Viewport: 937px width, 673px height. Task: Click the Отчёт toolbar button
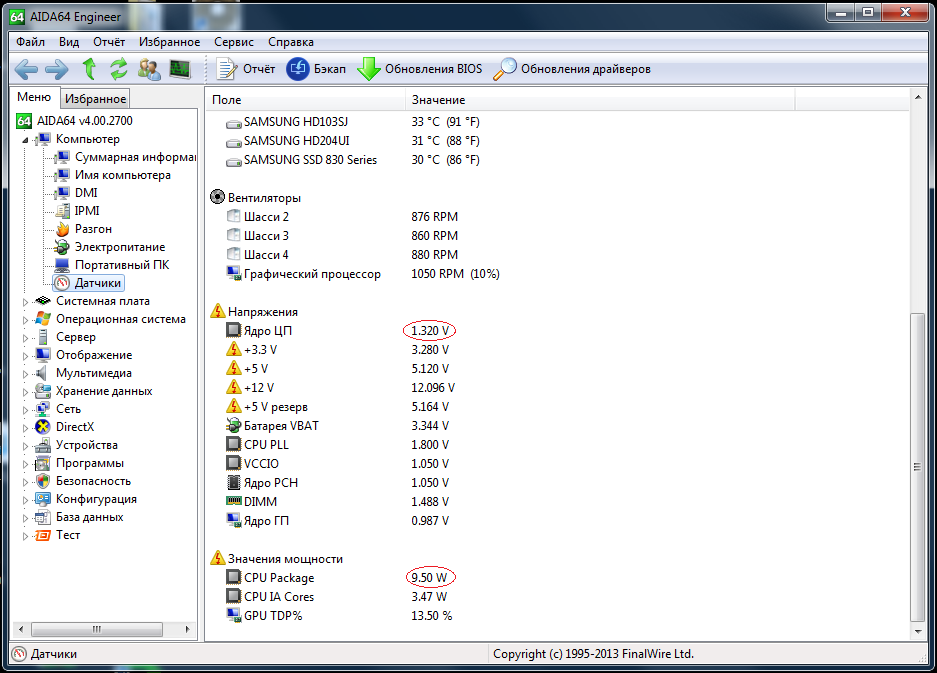[246, 69]
